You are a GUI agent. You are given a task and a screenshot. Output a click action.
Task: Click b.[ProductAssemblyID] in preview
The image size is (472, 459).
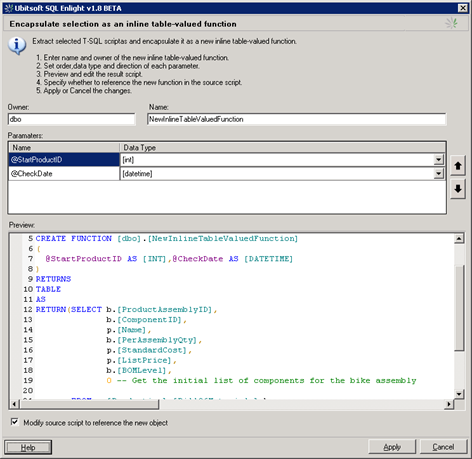point(159,310)
